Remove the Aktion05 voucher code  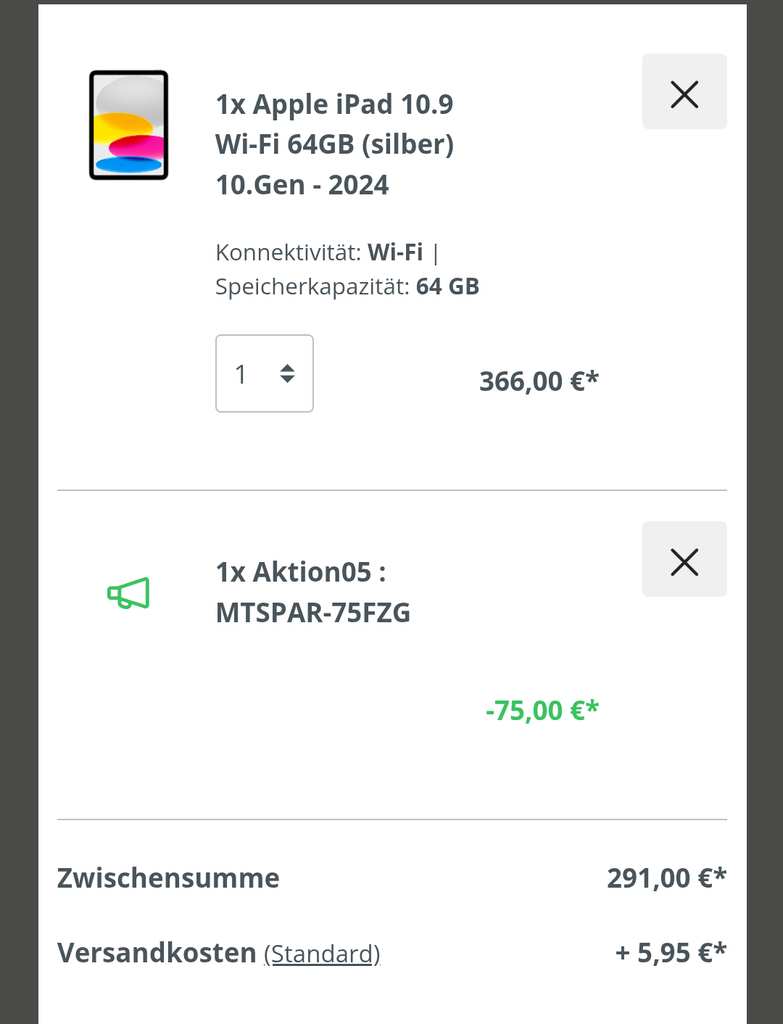point(684,560)
